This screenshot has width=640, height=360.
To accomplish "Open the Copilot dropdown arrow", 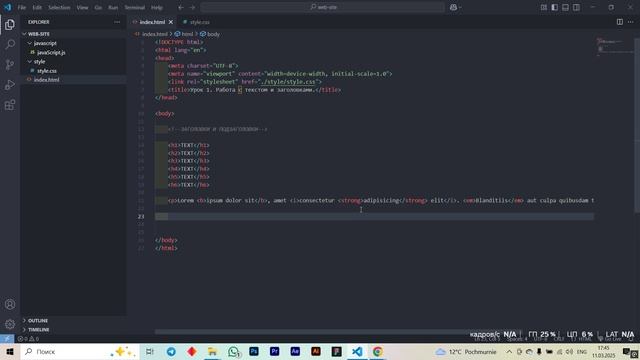I will (460, 7).
